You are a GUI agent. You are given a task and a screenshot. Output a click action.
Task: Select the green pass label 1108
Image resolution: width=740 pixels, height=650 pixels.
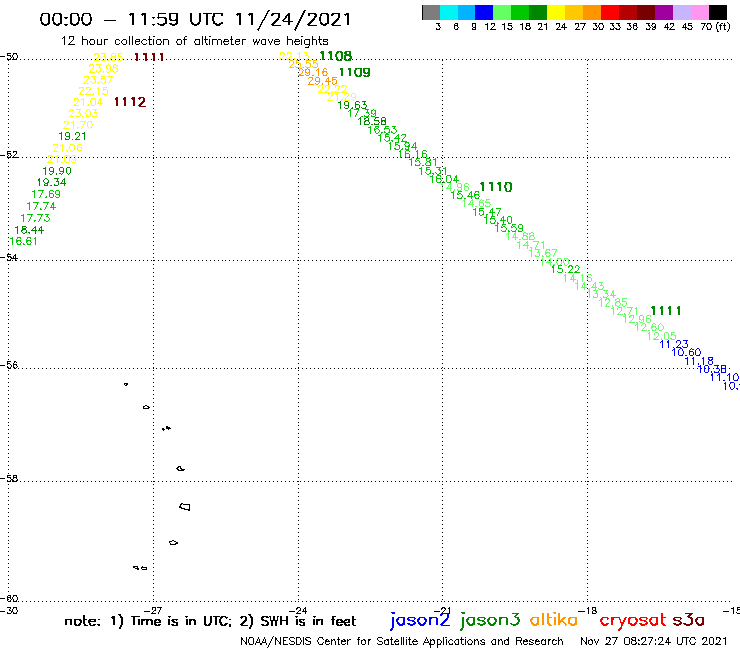336,56
